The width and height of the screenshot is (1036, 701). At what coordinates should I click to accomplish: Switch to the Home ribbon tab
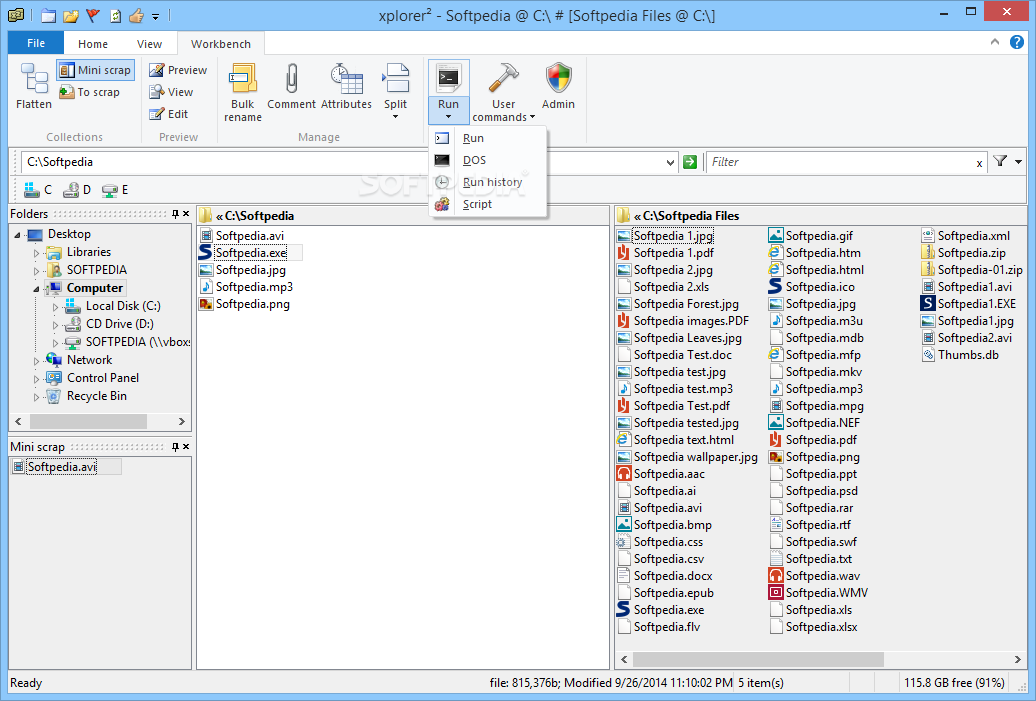[x=92, y=44]
